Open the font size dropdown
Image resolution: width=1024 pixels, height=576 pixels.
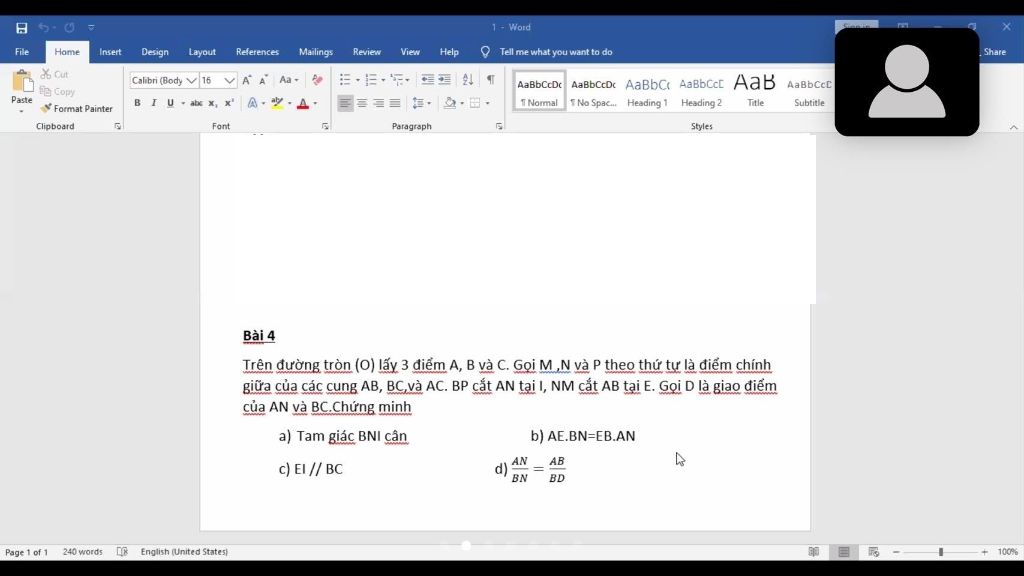tap(229, 80)
